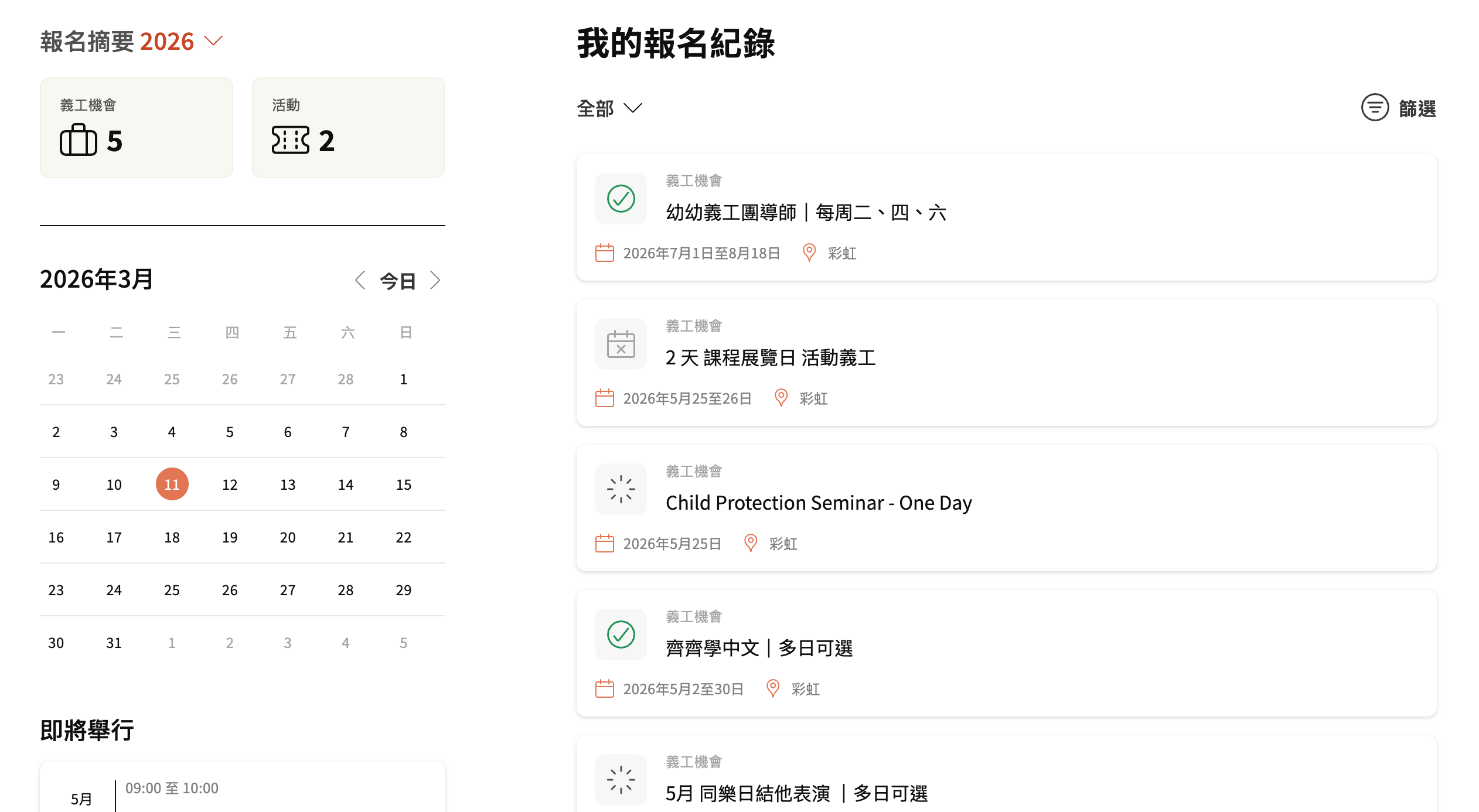Select the highlighted date 11 on the calendar
This screenshot has width=1479, height=812.
point(171,485)
